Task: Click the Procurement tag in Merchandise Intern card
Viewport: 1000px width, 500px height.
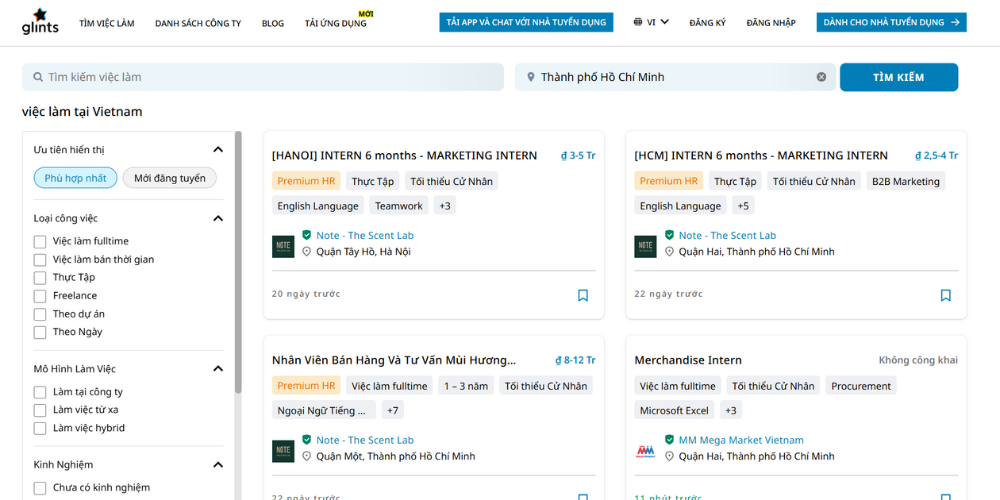Action: 861,385
